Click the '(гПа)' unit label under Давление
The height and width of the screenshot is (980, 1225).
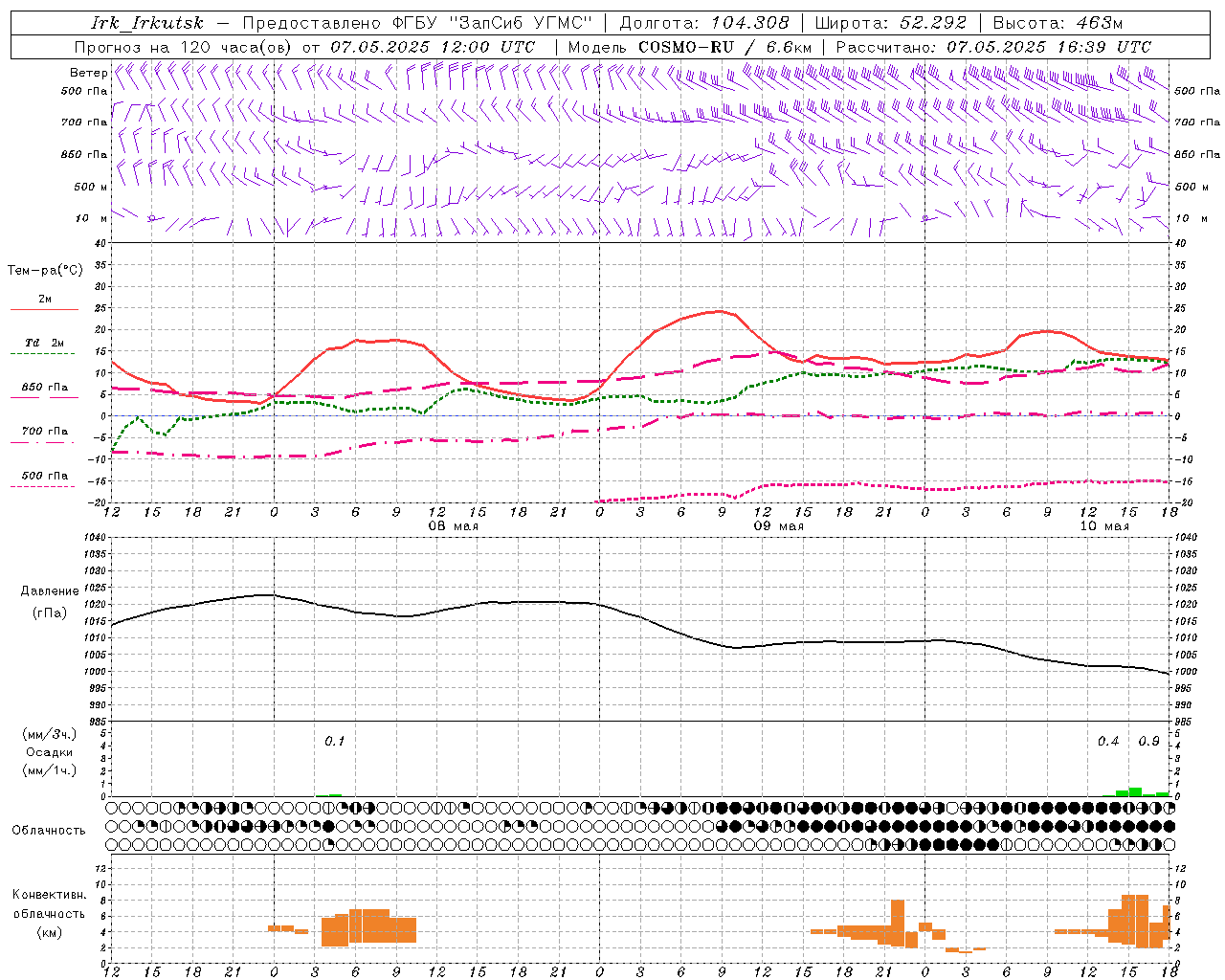(50, 613)
